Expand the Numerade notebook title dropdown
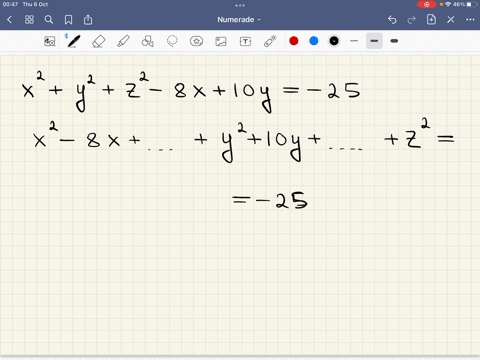 coord(239,20)
